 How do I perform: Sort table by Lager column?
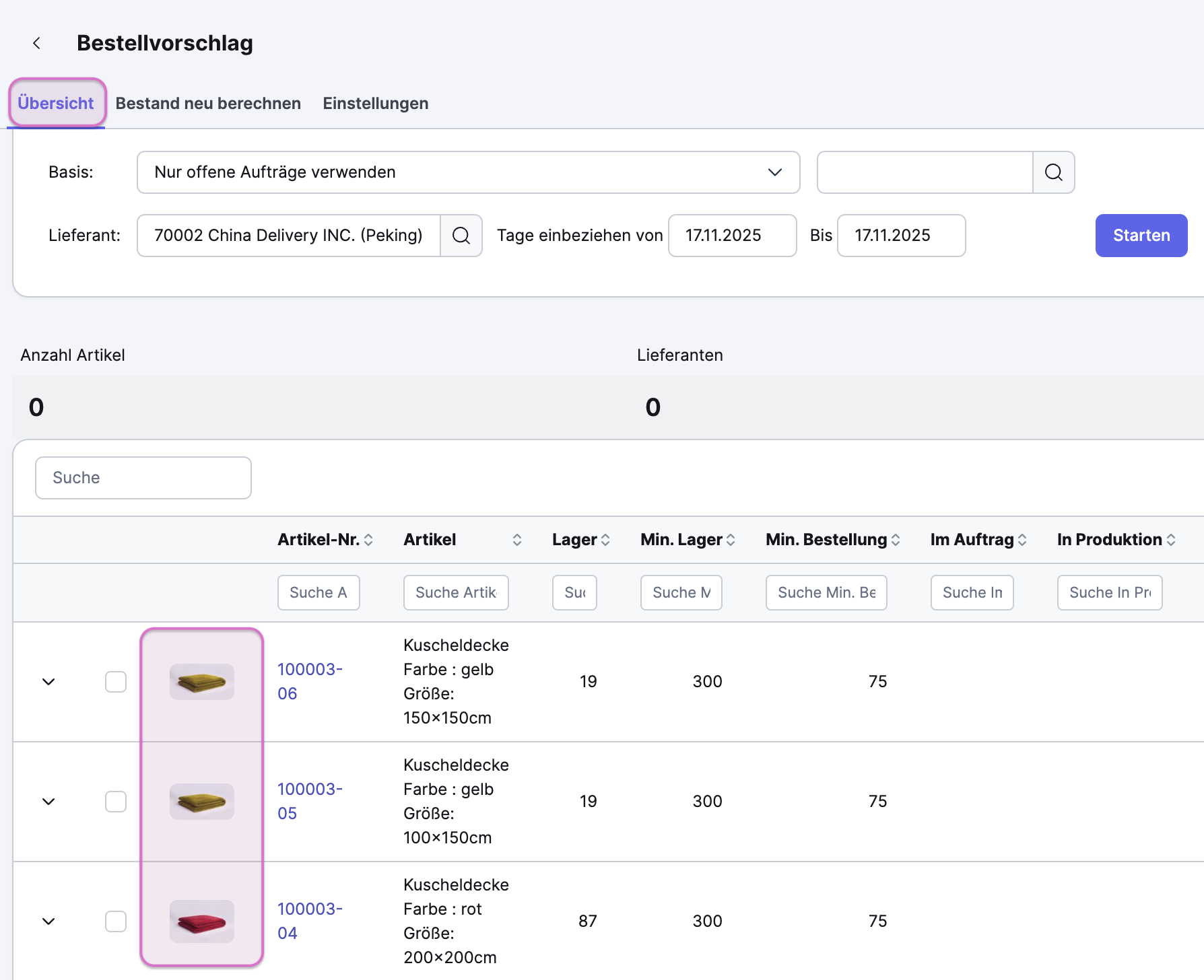coord(605,540)
